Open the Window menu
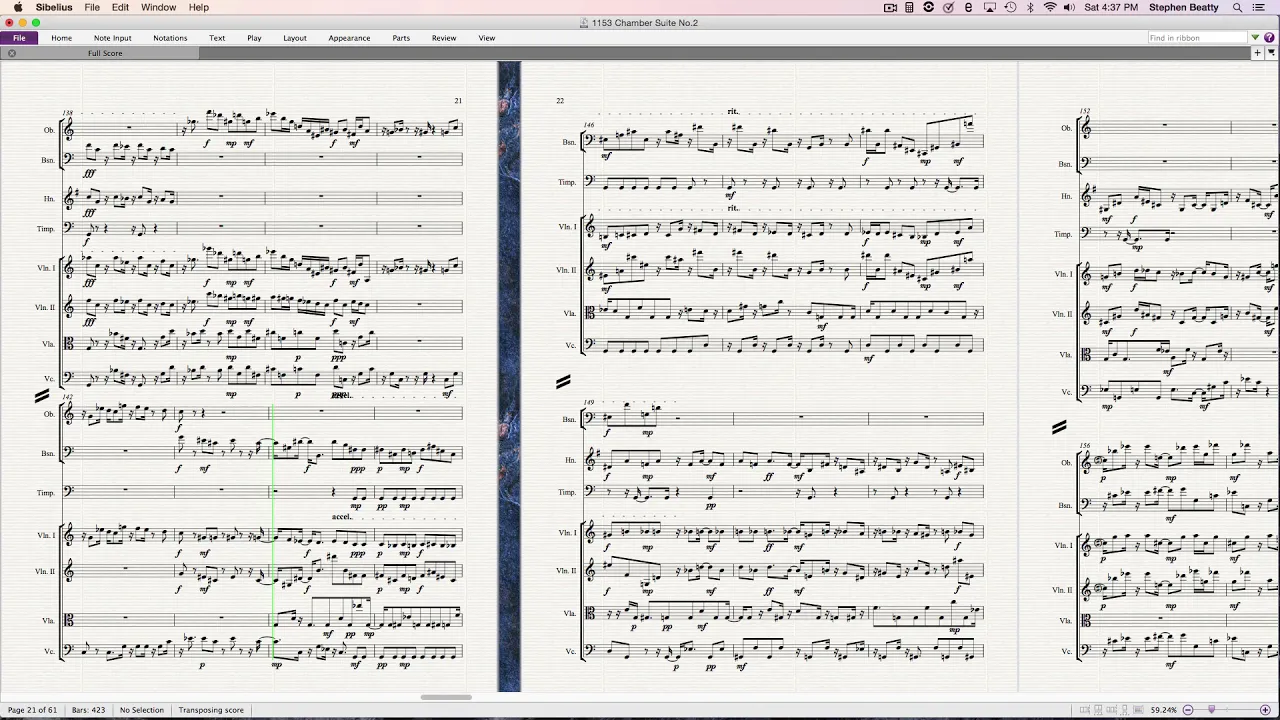 click(158, 7)
